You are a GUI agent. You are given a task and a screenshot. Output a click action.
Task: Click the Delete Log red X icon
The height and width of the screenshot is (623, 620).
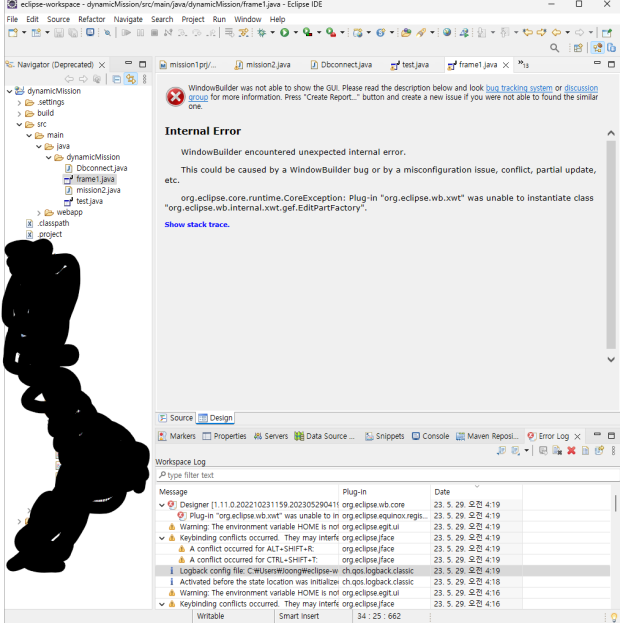tap(571, 451)
